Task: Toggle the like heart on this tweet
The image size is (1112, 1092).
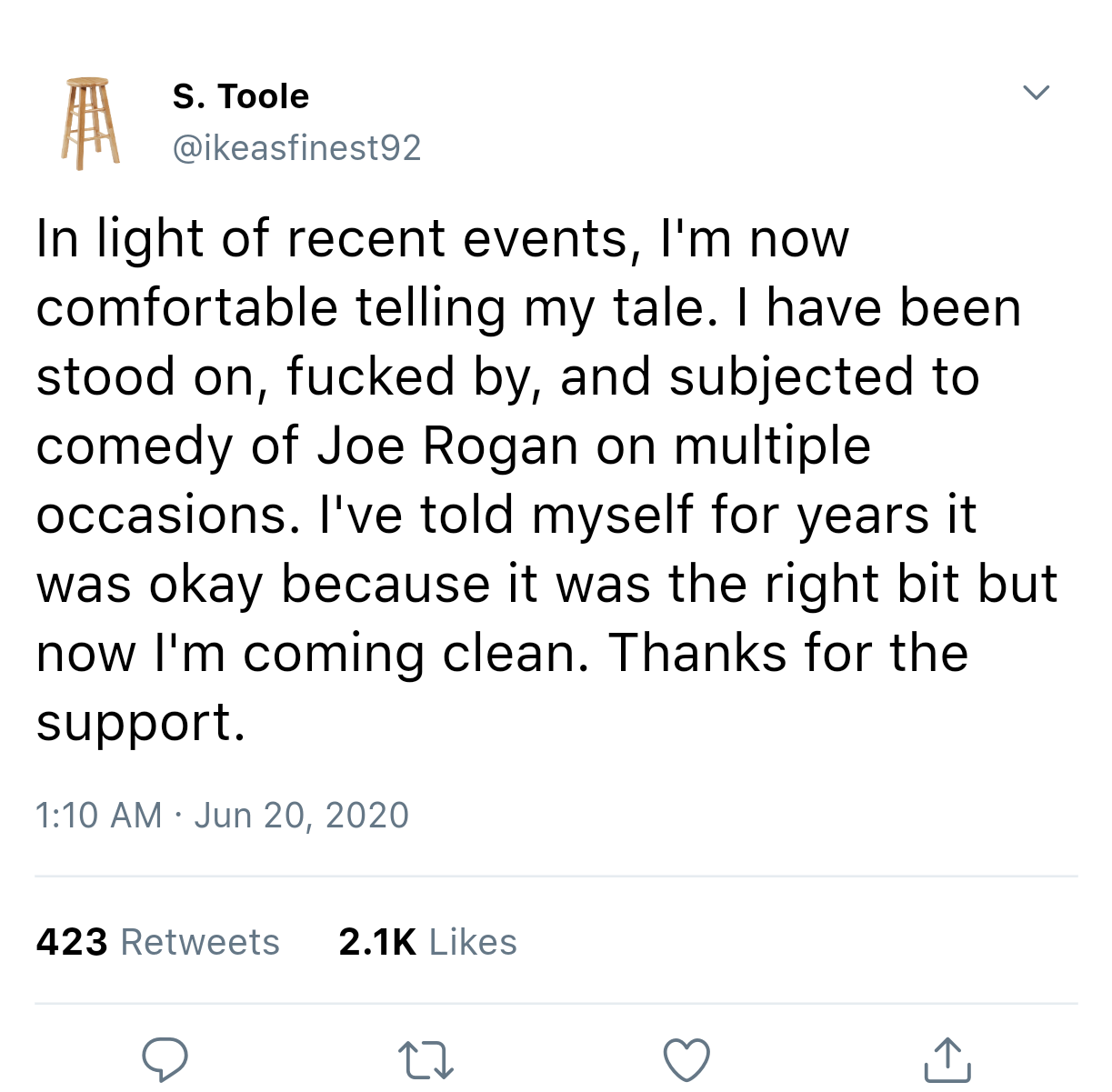Action: (685, 1057)
